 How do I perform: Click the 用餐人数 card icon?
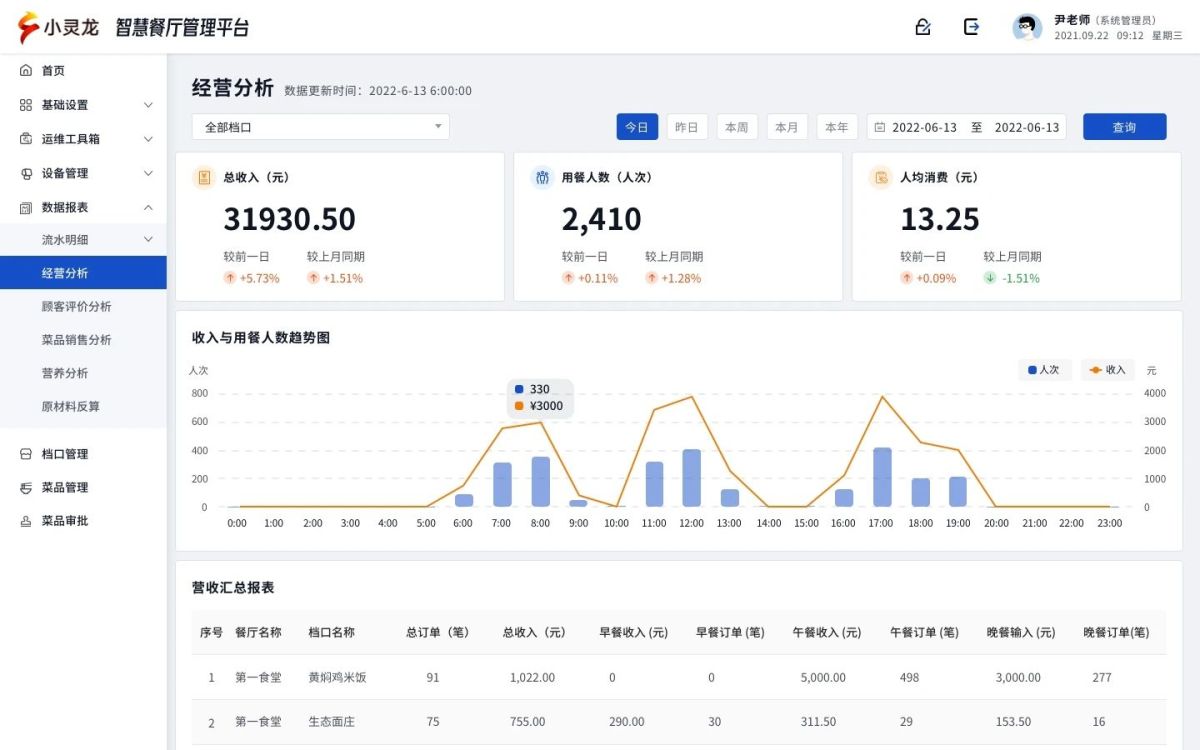pos(542,177)
